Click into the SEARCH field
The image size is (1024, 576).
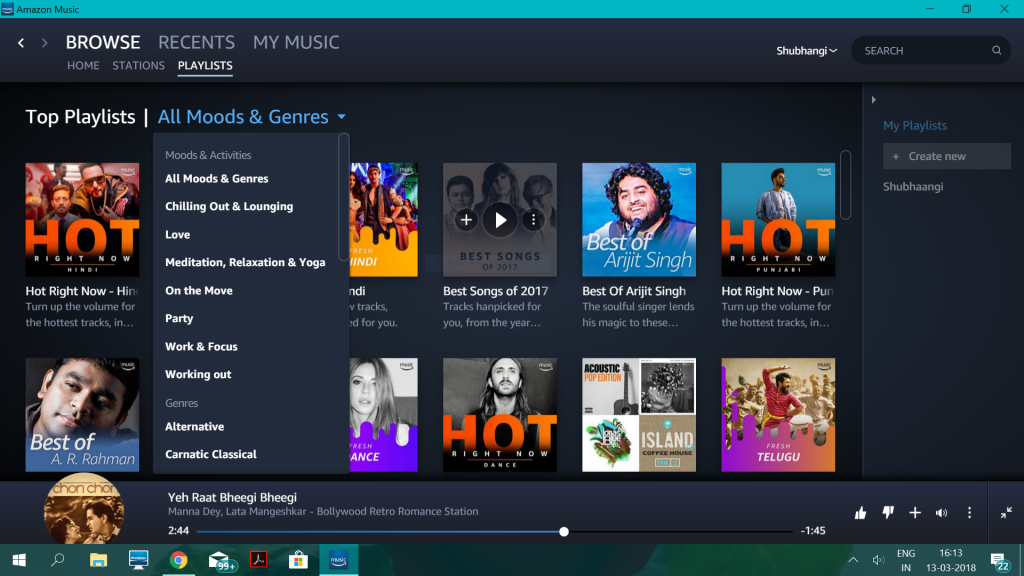click(931, 50)
